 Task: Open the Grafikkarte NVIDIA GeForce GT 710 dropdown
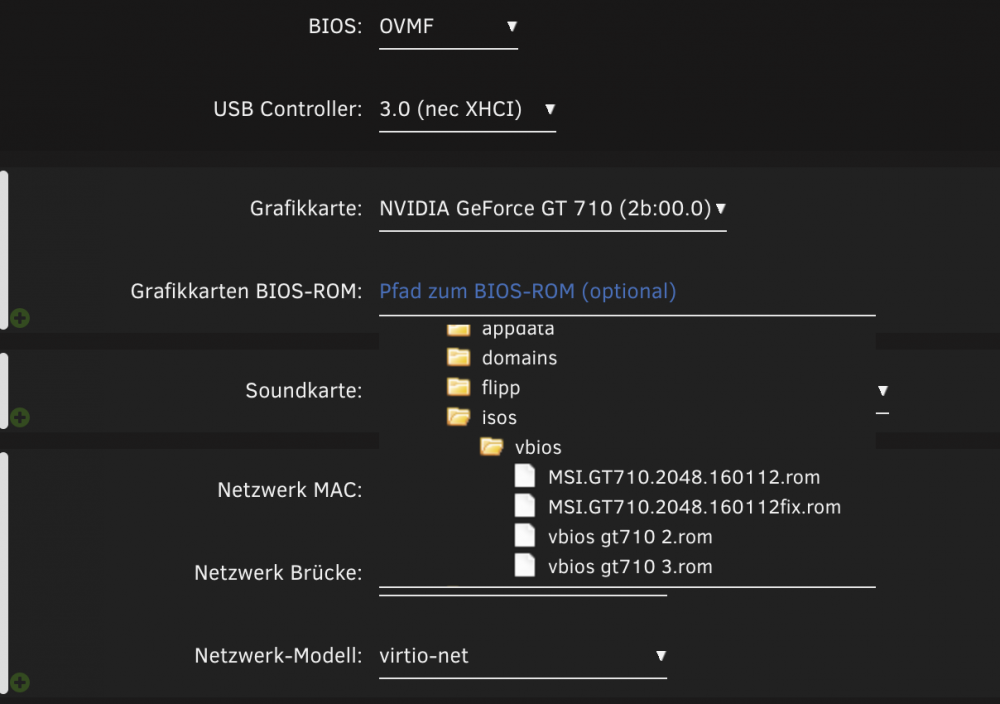click(x=552, y=209)
